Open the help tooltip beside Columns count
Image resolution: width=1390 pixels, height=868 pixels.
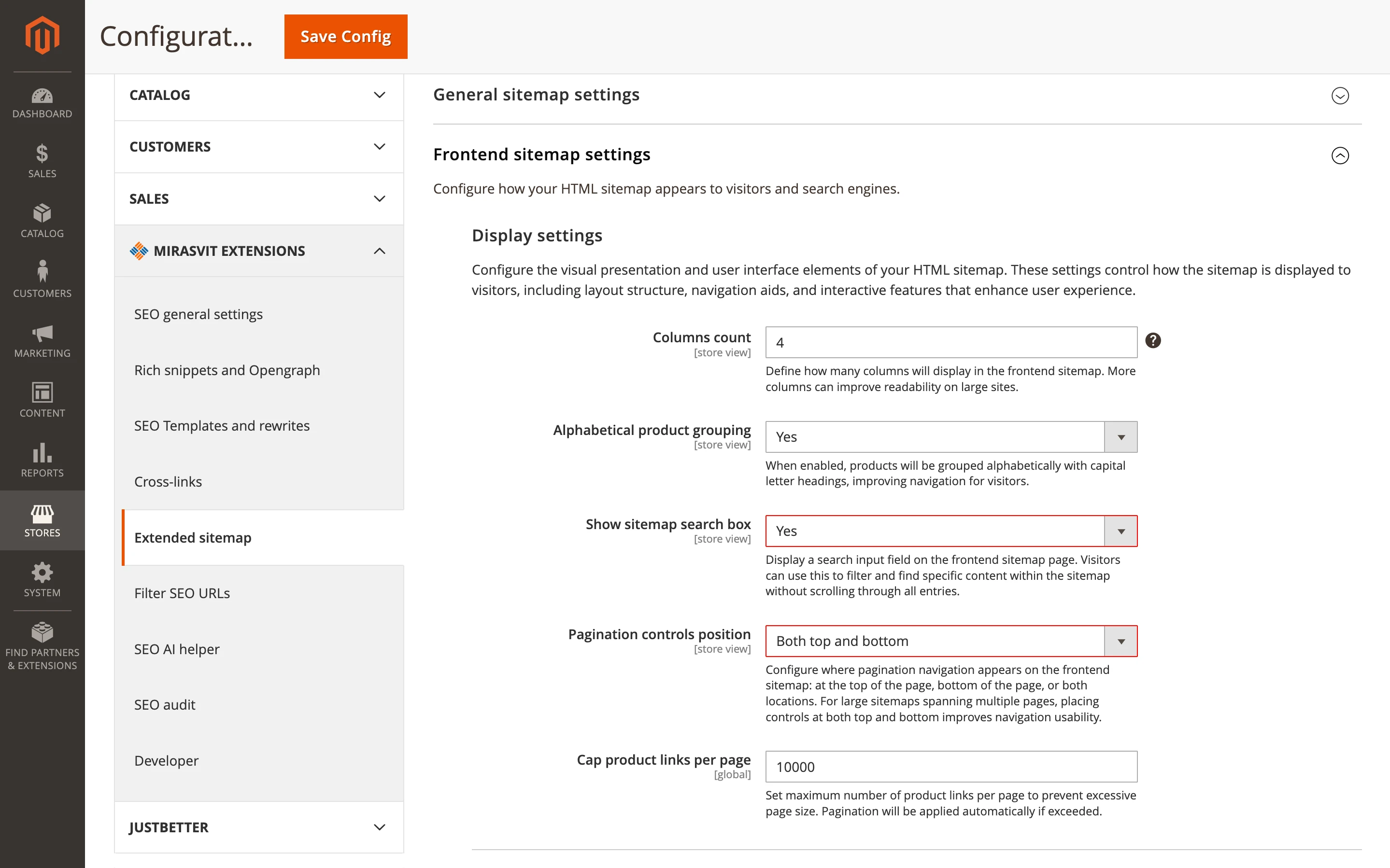[x=1153, y=340]
